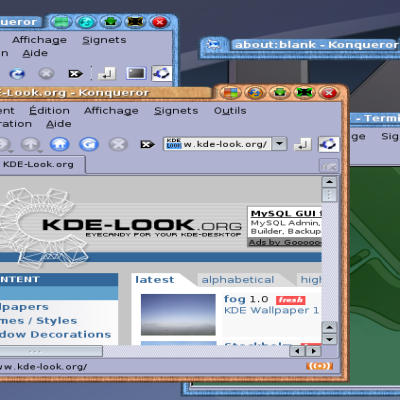Click the Up arrow navigation button
The height and width of the screenshot is (400, 400).
[x=30, y=144]
